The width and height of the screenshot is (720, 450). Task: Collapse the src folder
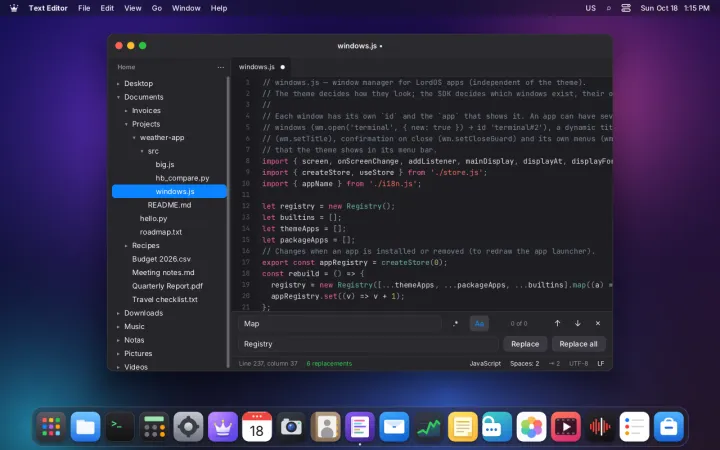tap(141, 151)
